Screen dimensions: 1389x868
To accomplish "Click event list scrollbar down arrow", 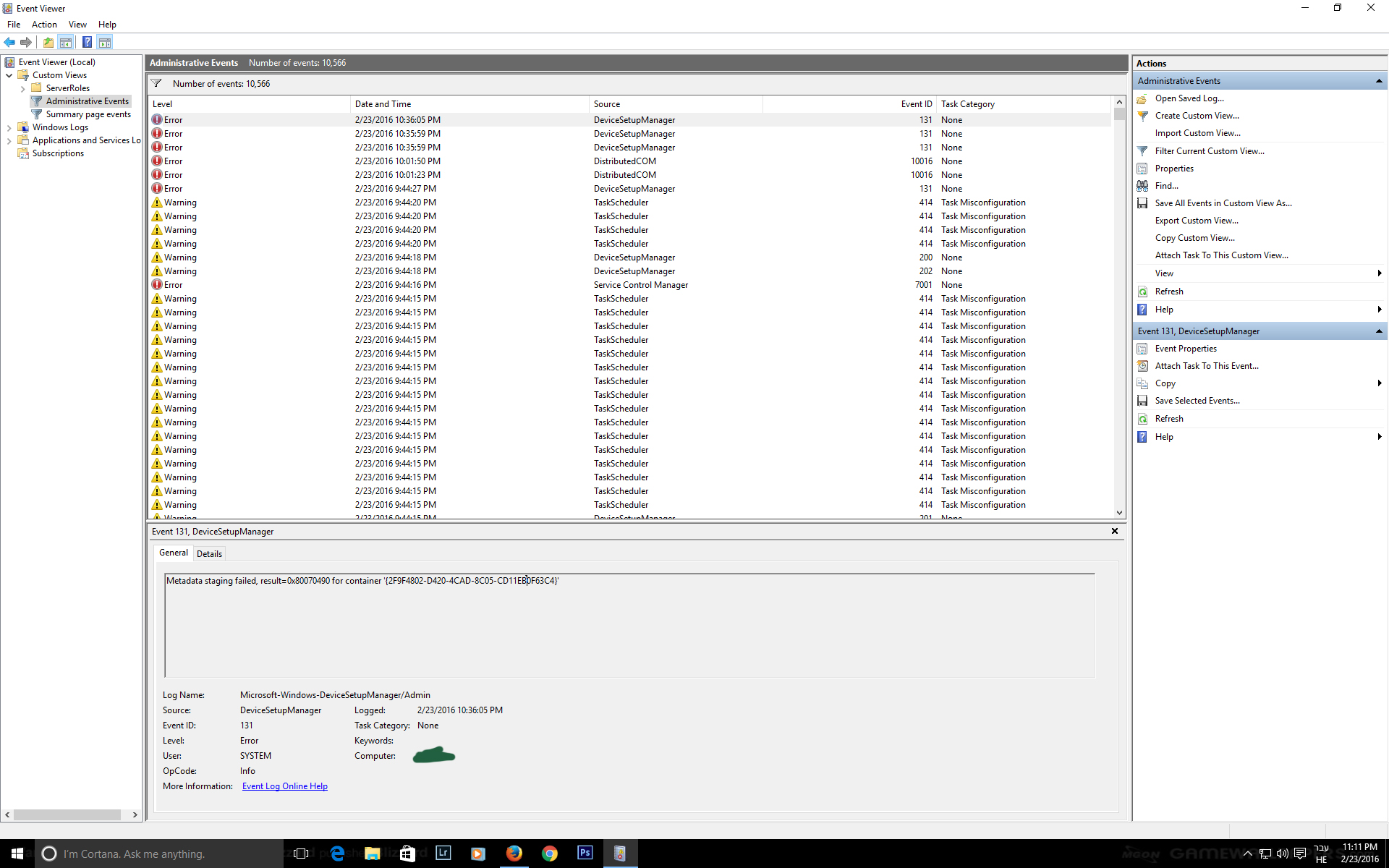I will [1119, 513].
